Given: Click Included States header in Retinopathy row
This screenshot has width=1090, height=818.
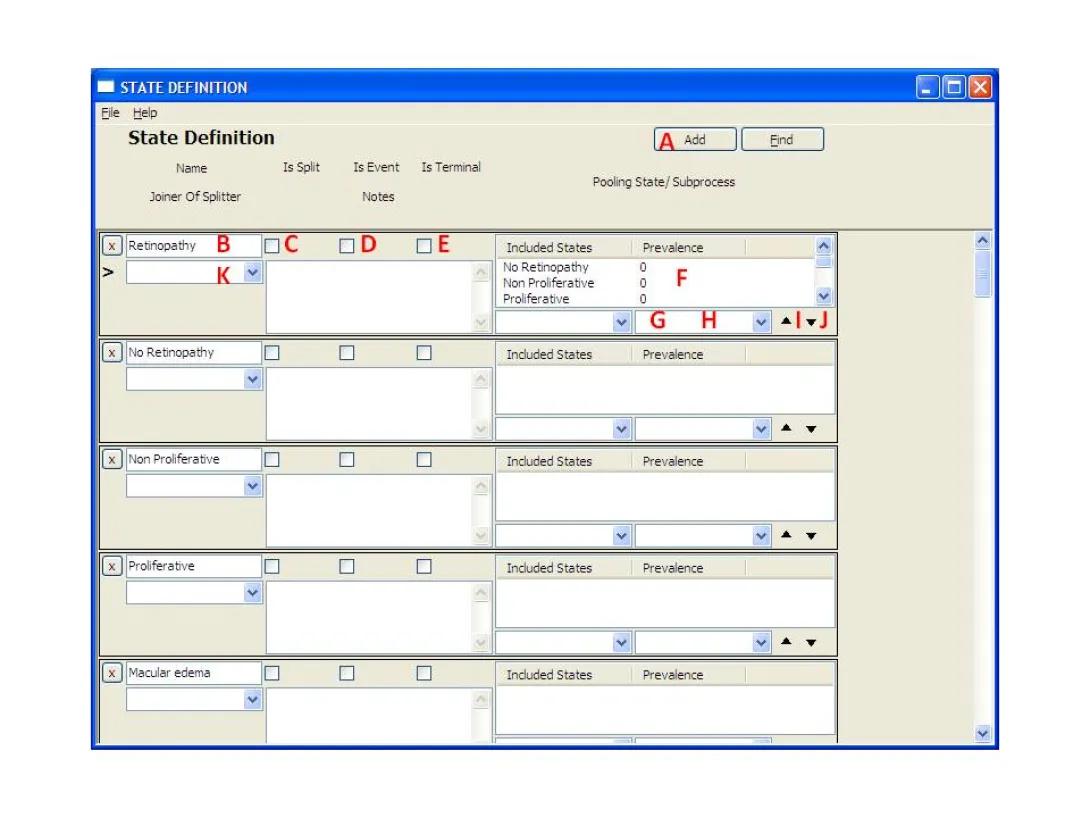Looking at the screenshot, I should click(564, 247).
